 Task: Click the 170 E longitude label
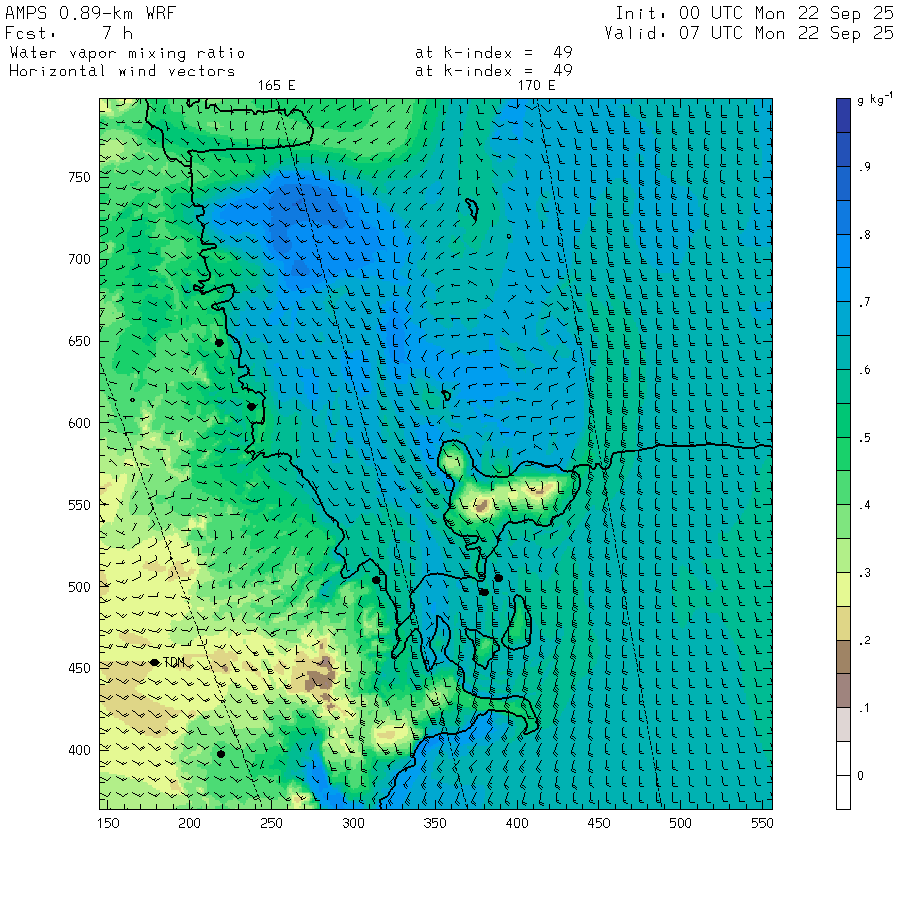tap(536, 86)
